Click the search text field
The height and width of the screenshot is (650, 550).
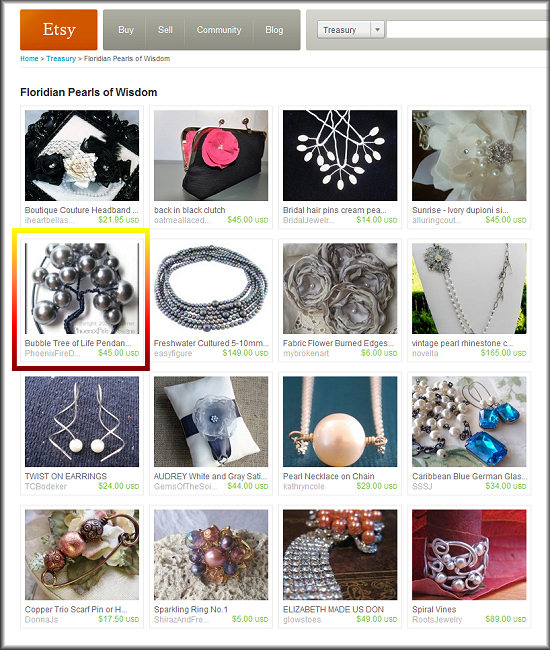click(x=468, y=30)
